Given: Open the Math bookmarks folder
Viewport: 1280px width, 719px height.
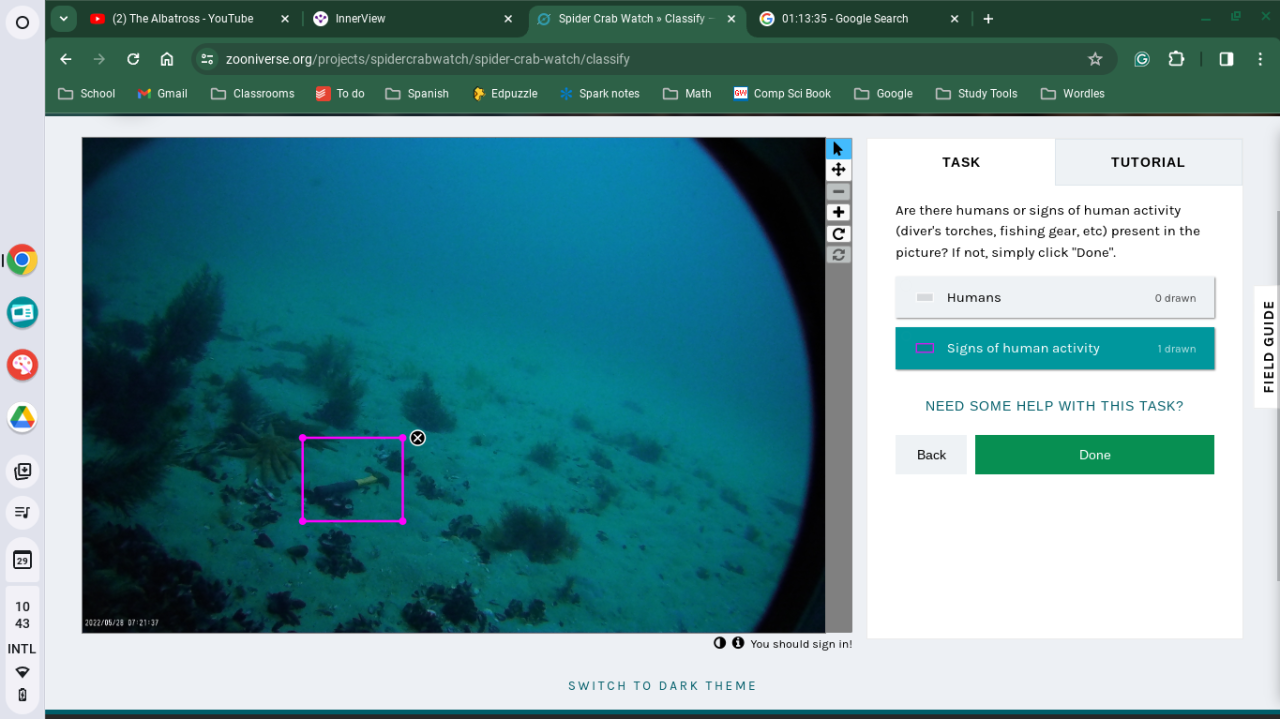Looking at the screenshot, I should 687,94.
